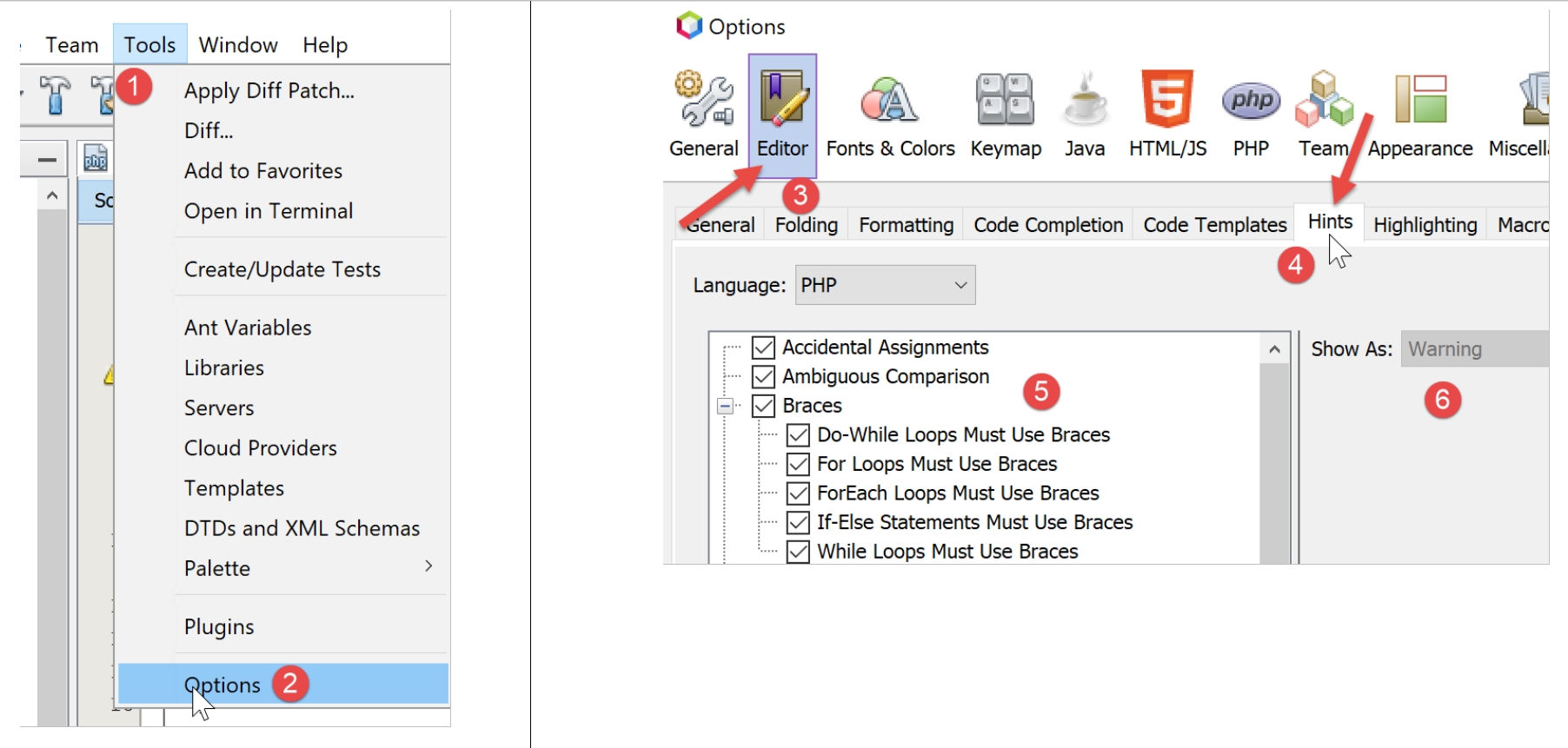The width and height of the screenshot is (1568, 748).
Task: Disable For Loops Must Use Braces
Action: click(798, 464)
